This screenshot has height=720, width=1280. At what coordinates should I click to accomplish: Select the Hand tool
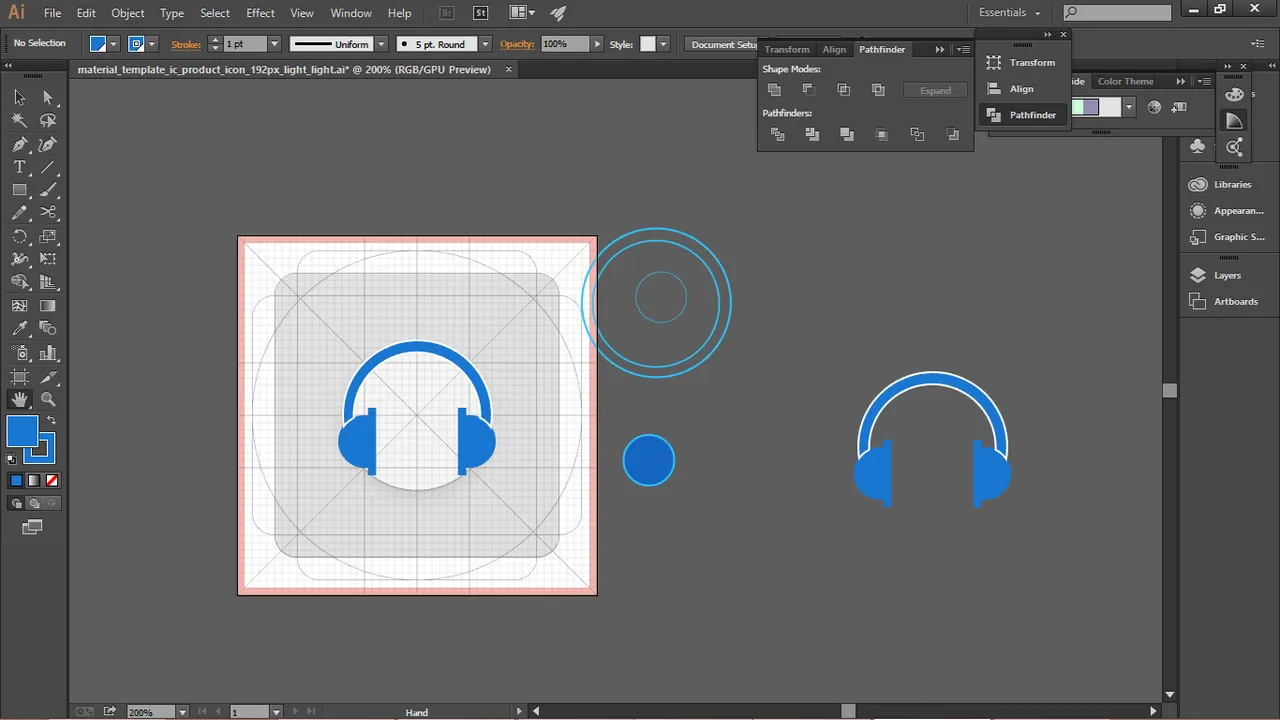pyautogui.click(x=19, y=399)
